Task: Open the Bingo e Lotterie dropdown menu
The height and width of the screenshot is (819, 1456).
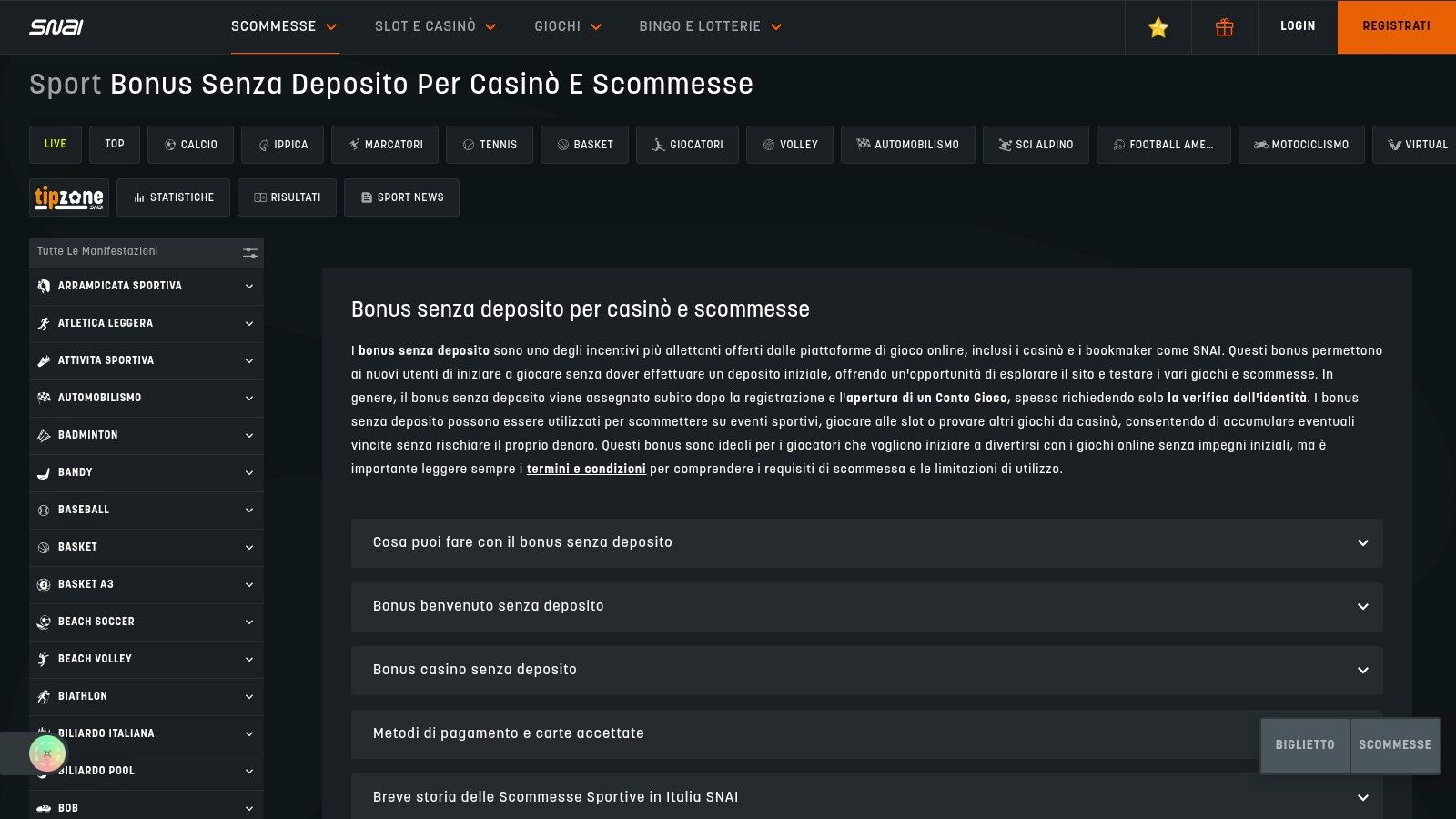Action: point(710,26)
